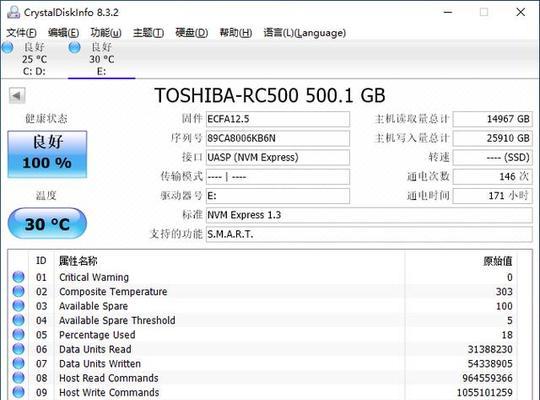This screenshot has width=540, height=400.
Task: Click the Available Spare status orb
Action: coord(18,306)
